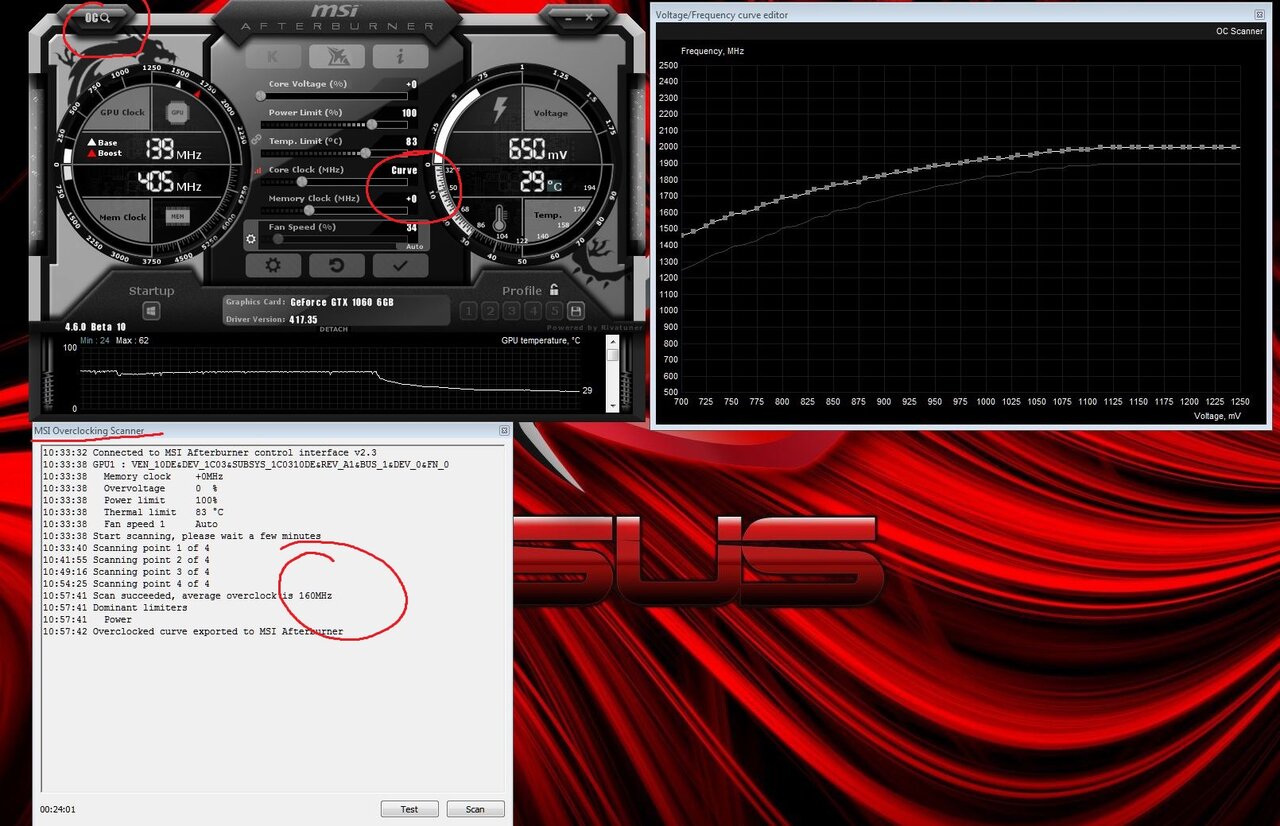Viewport: 1280px width, 826px height.
Task: Click the MSI fighter jet logo button
Action: point(337,57)
